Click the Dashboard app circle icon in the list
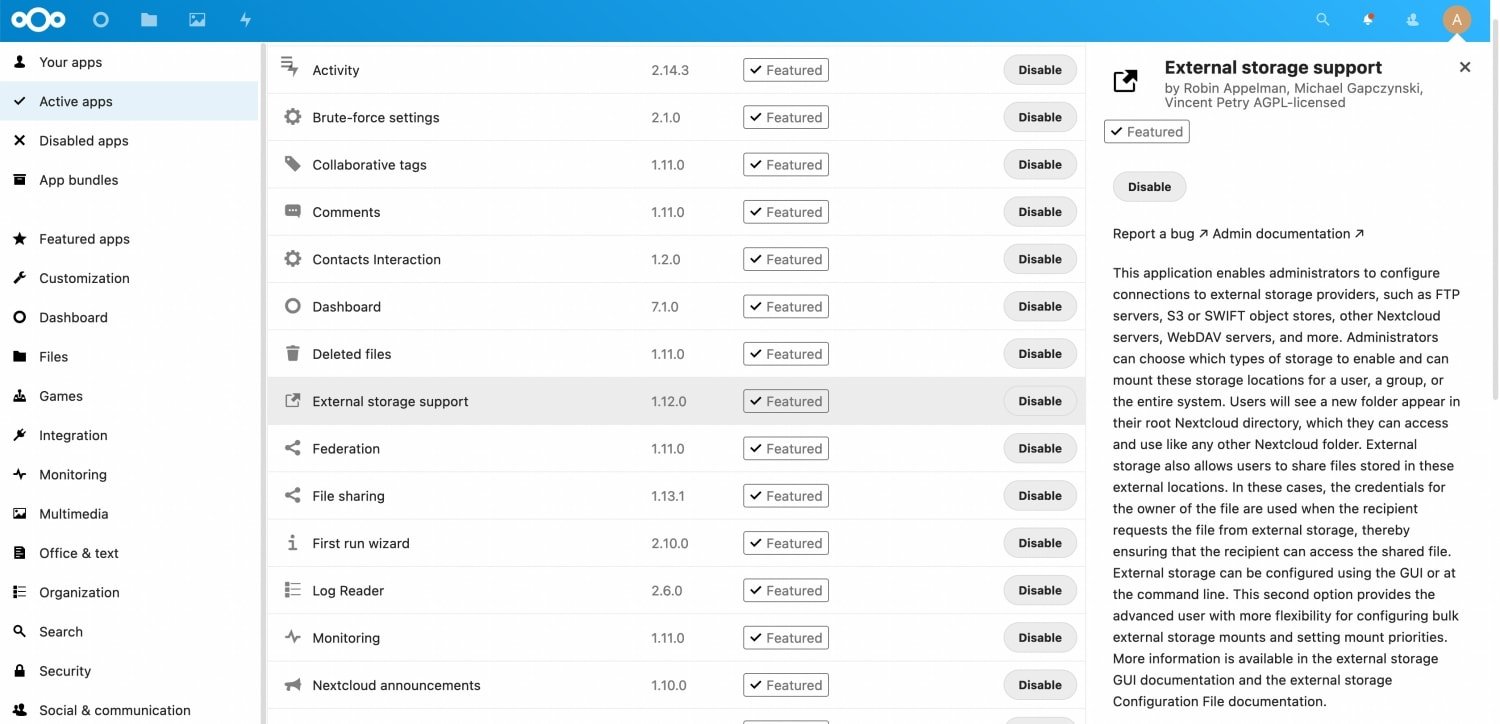 click(292, 306)
